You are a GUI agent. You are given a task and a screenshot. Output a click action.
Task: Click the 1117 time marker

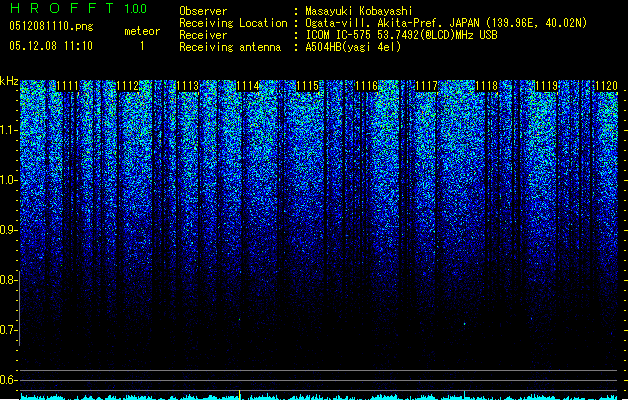[426, 86]
